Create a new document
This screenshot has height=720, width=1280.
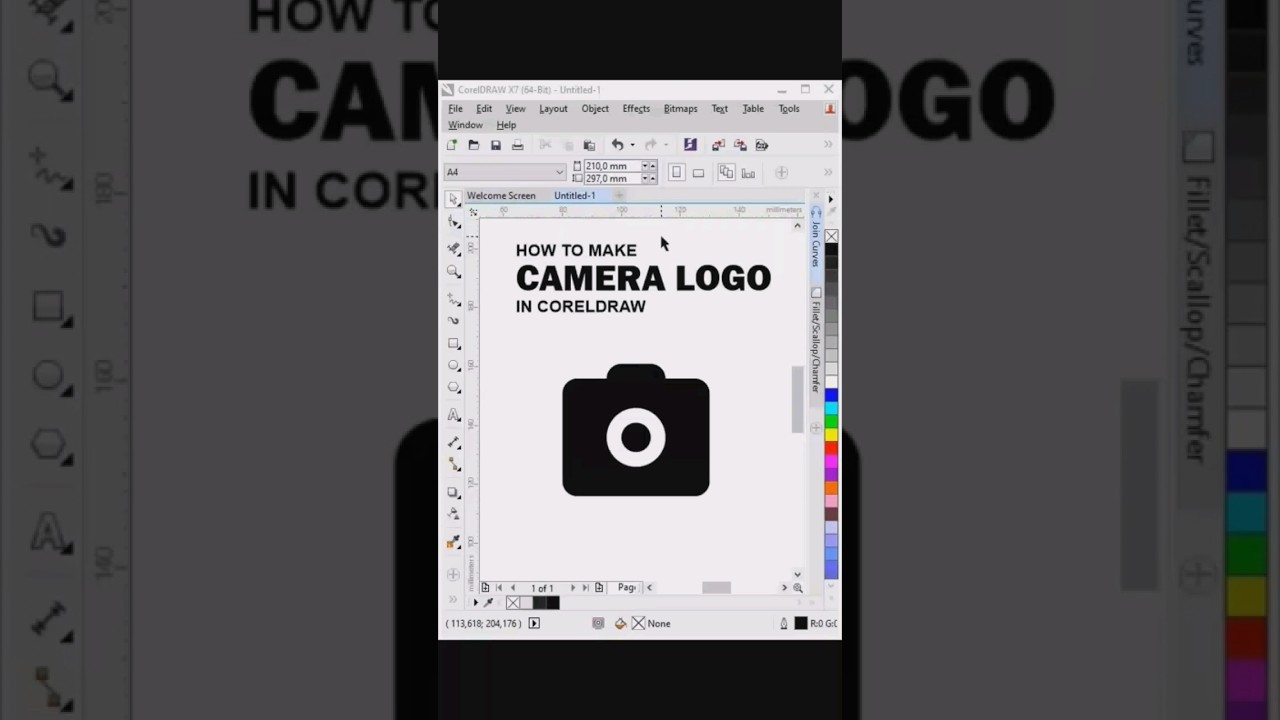tap(452, 145)
